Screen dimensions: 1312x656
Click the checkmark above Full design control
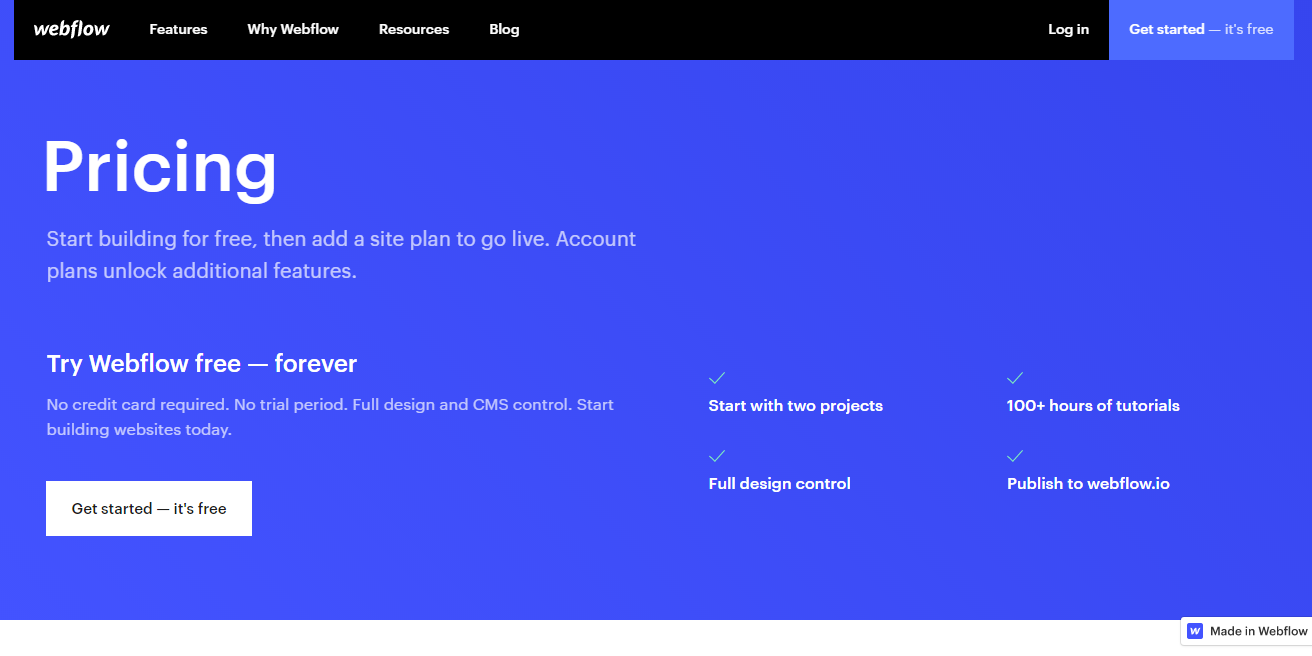click(x=717, y=456)
